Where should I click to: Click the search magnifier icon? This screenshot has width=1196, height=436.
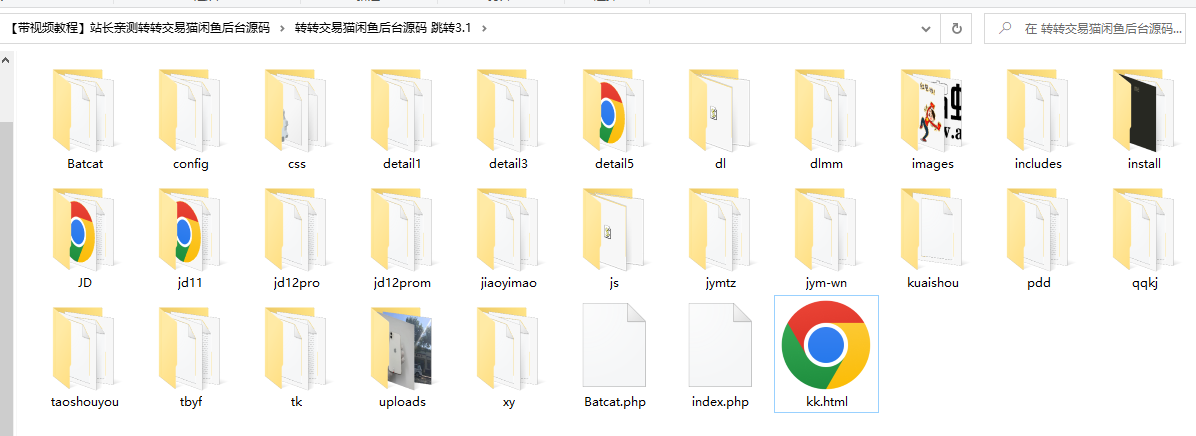(x=1005, y=29)
